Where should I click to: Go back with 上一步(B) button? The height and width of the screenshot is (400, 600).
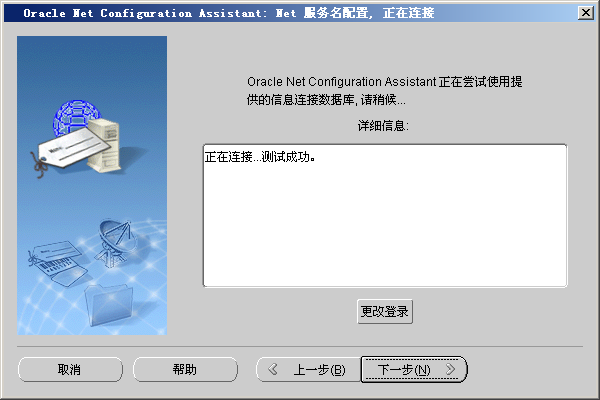pos(308,369)
